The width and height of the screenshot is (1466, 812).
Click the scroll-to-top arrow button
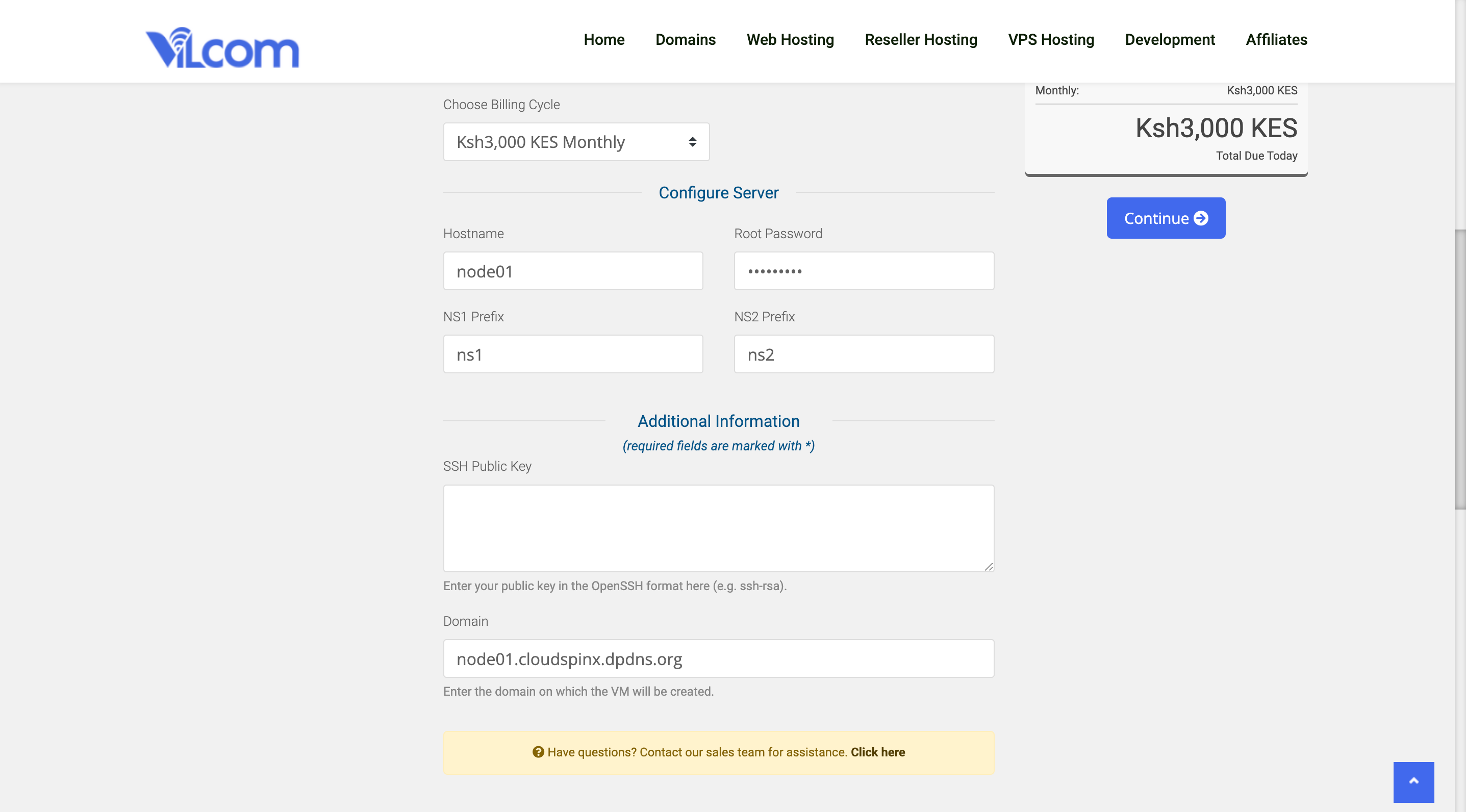point(1413,781)
